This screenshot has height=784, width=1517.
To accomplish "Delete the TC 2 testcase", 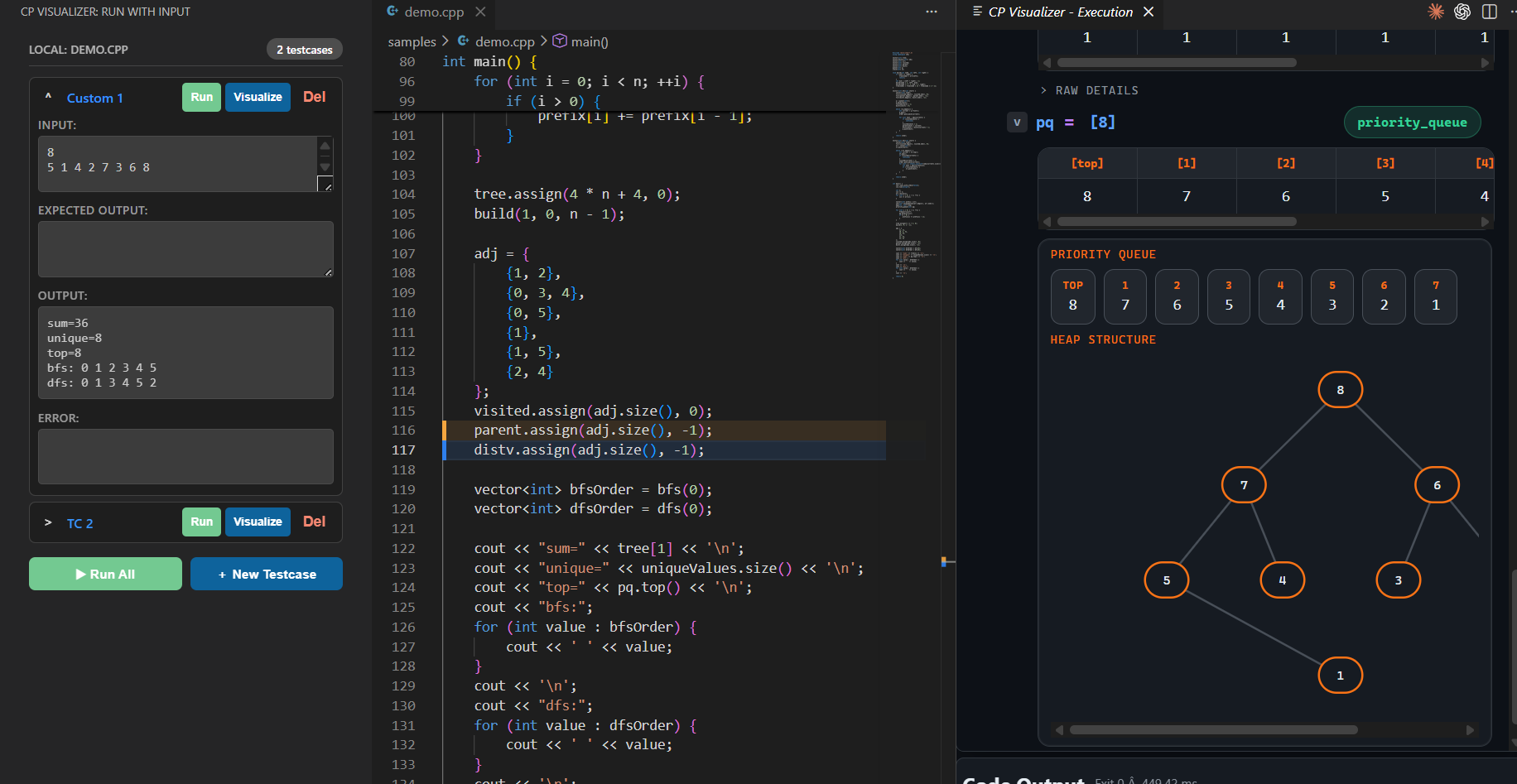I will pos(314,522).
